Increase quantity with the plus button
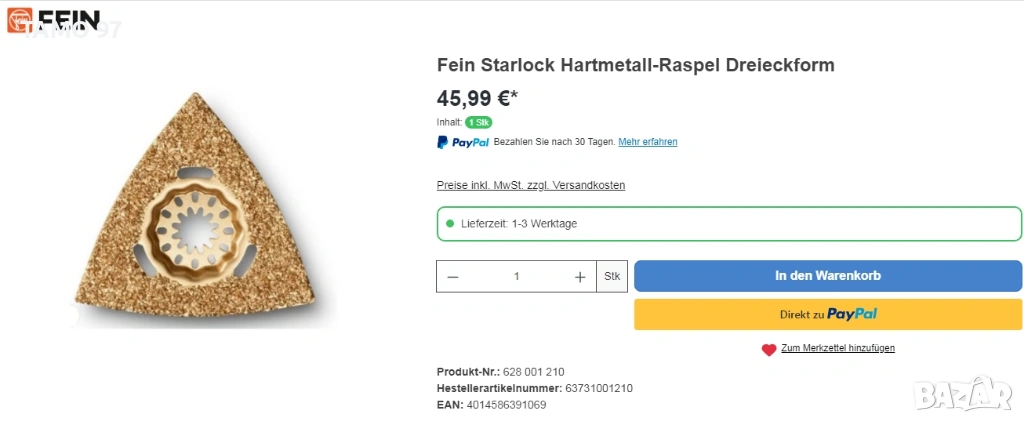The width and height of the screenshot is (1024, 423). (580, 277)
